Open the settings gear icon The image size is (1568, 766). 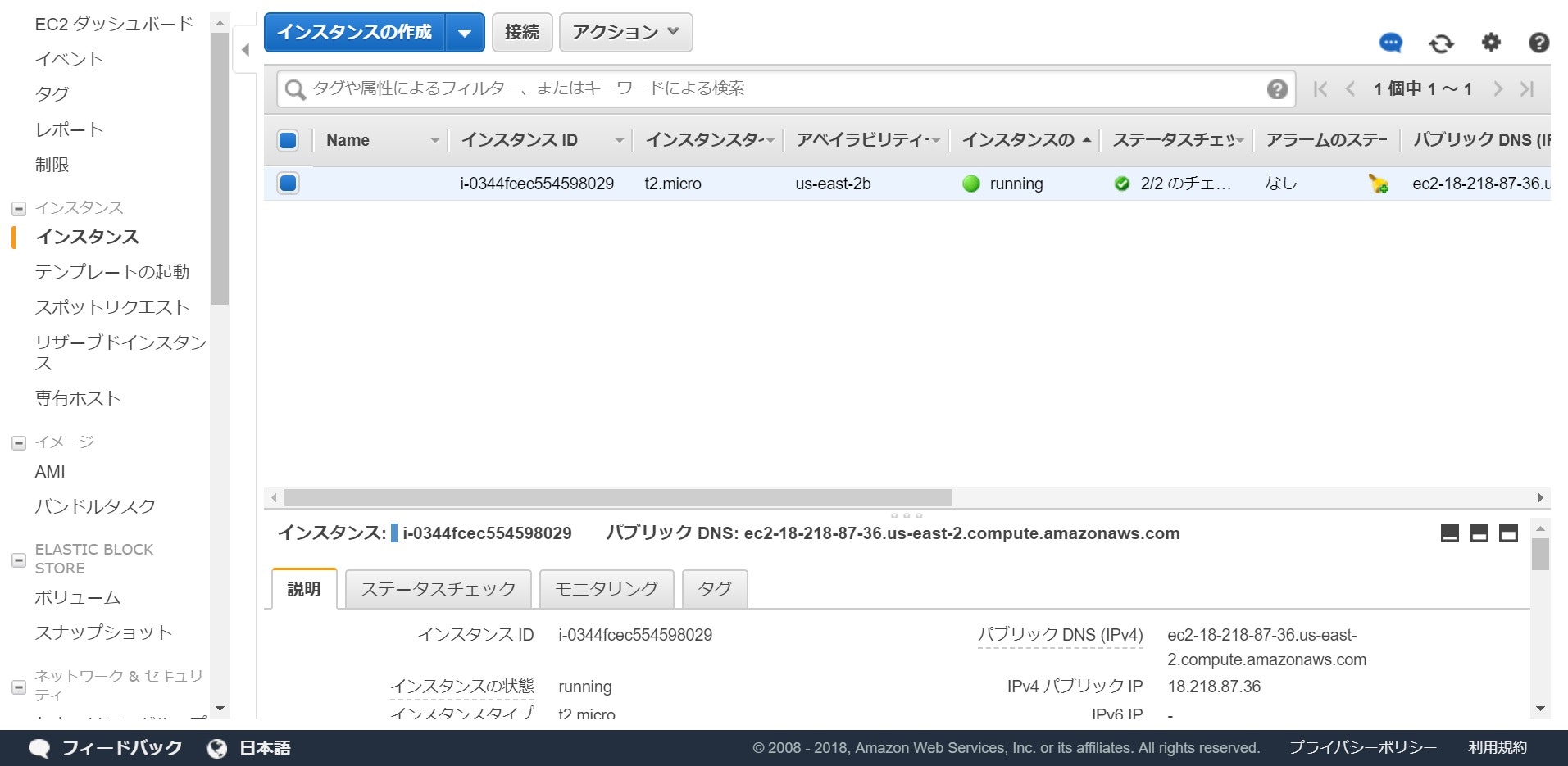(1491, 42)
